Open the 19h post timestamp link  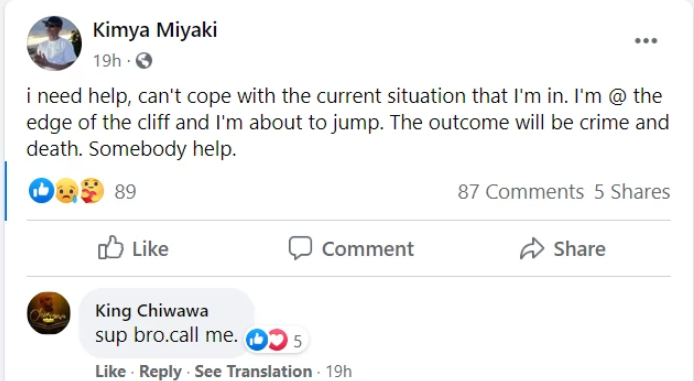107,61
